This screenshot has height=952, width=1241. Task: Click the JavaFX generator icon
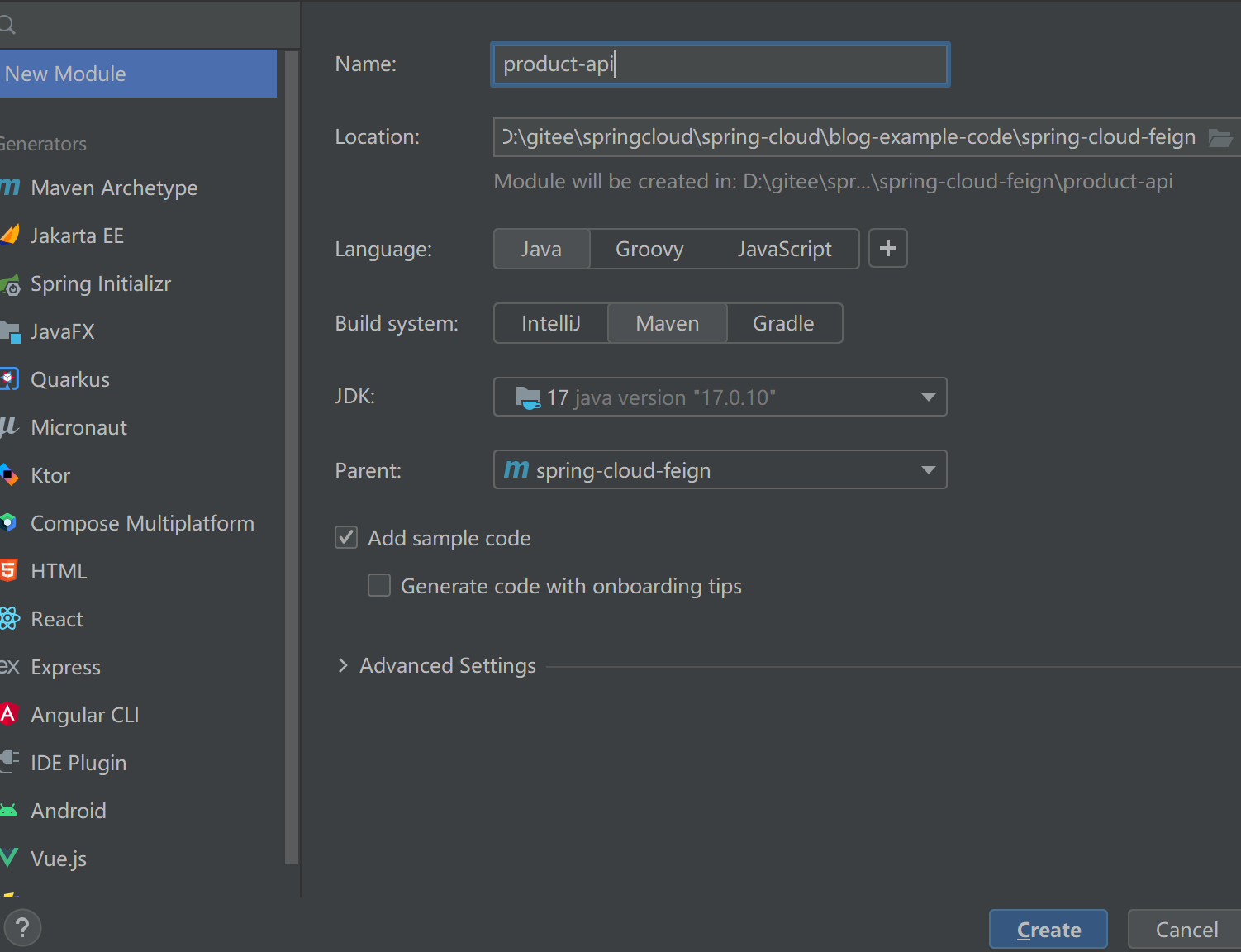(10, 332)
